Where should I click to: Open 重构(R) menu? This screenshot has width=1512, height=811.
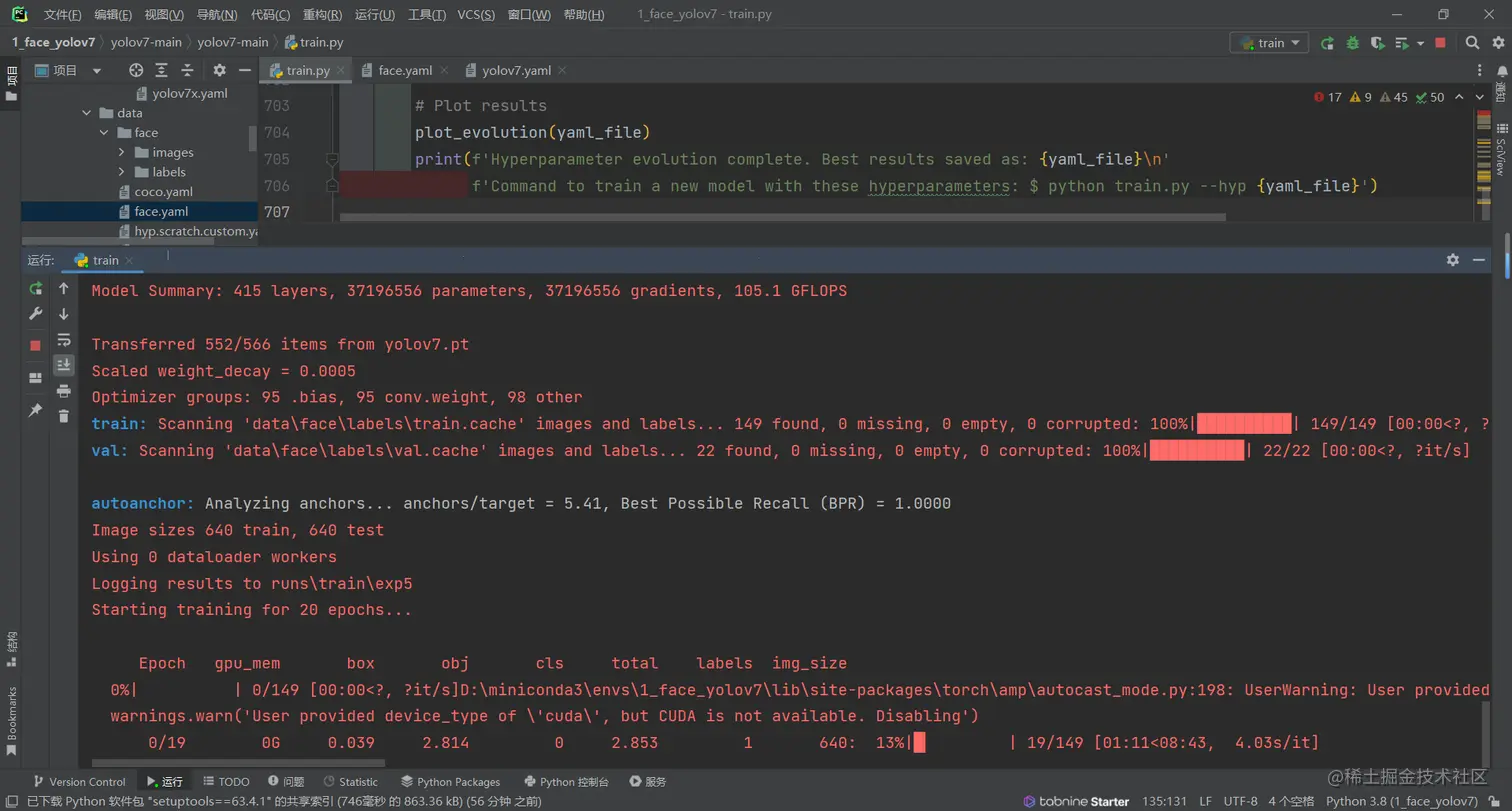tap(322, 15)
